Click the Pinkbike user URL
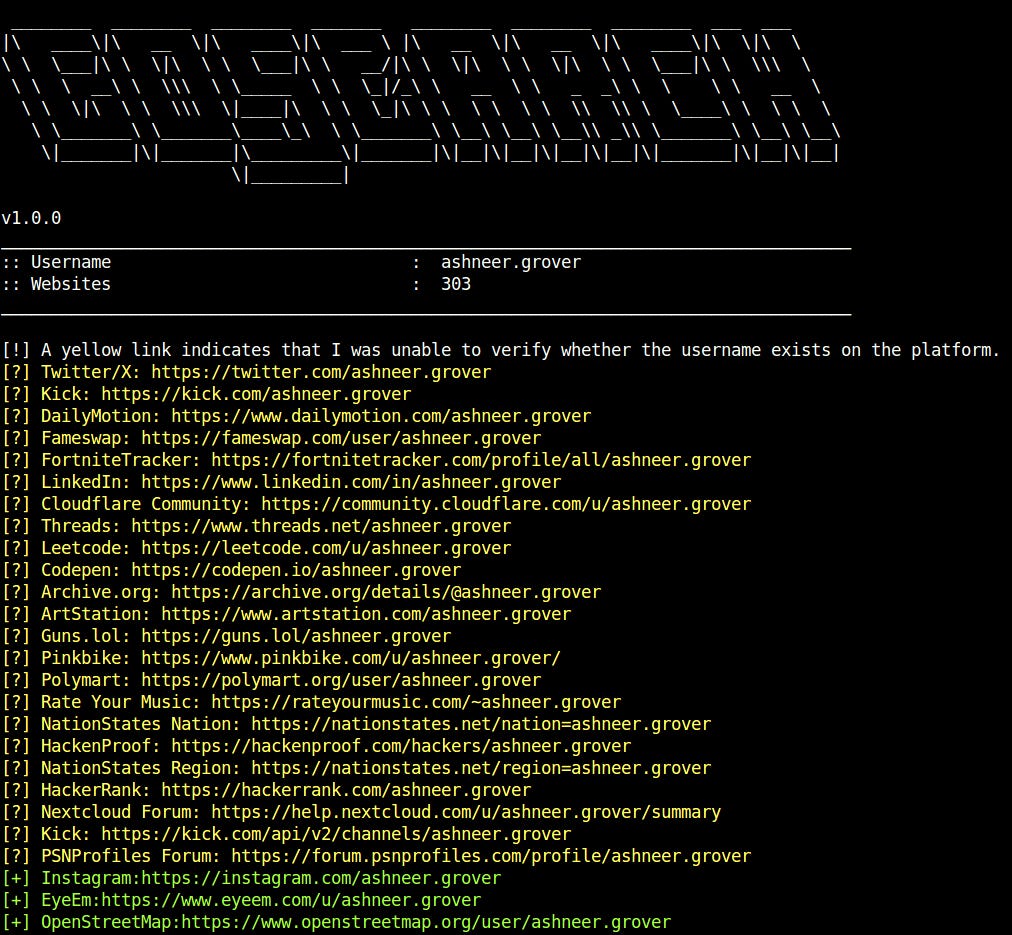The width and height of the screenshot is (1012, 935). [351, 658]
